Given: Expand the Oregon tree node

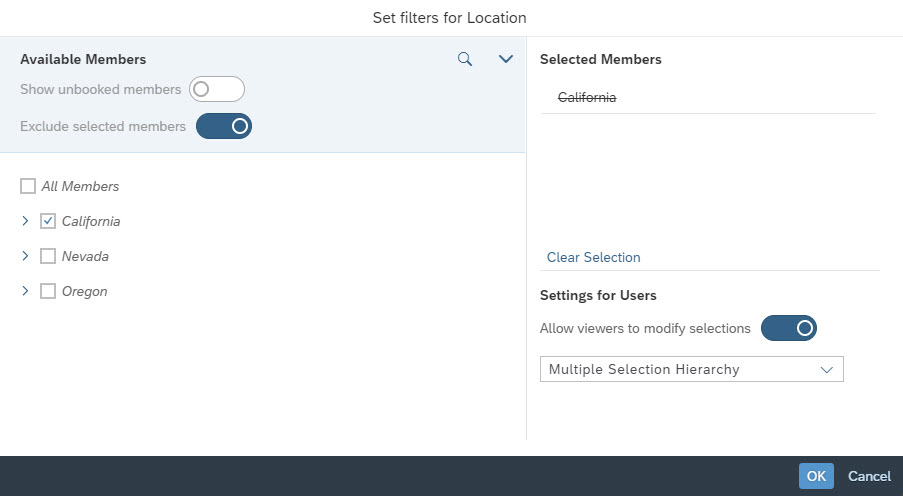Looking at the screenshot, I should (x=25, y=291).
